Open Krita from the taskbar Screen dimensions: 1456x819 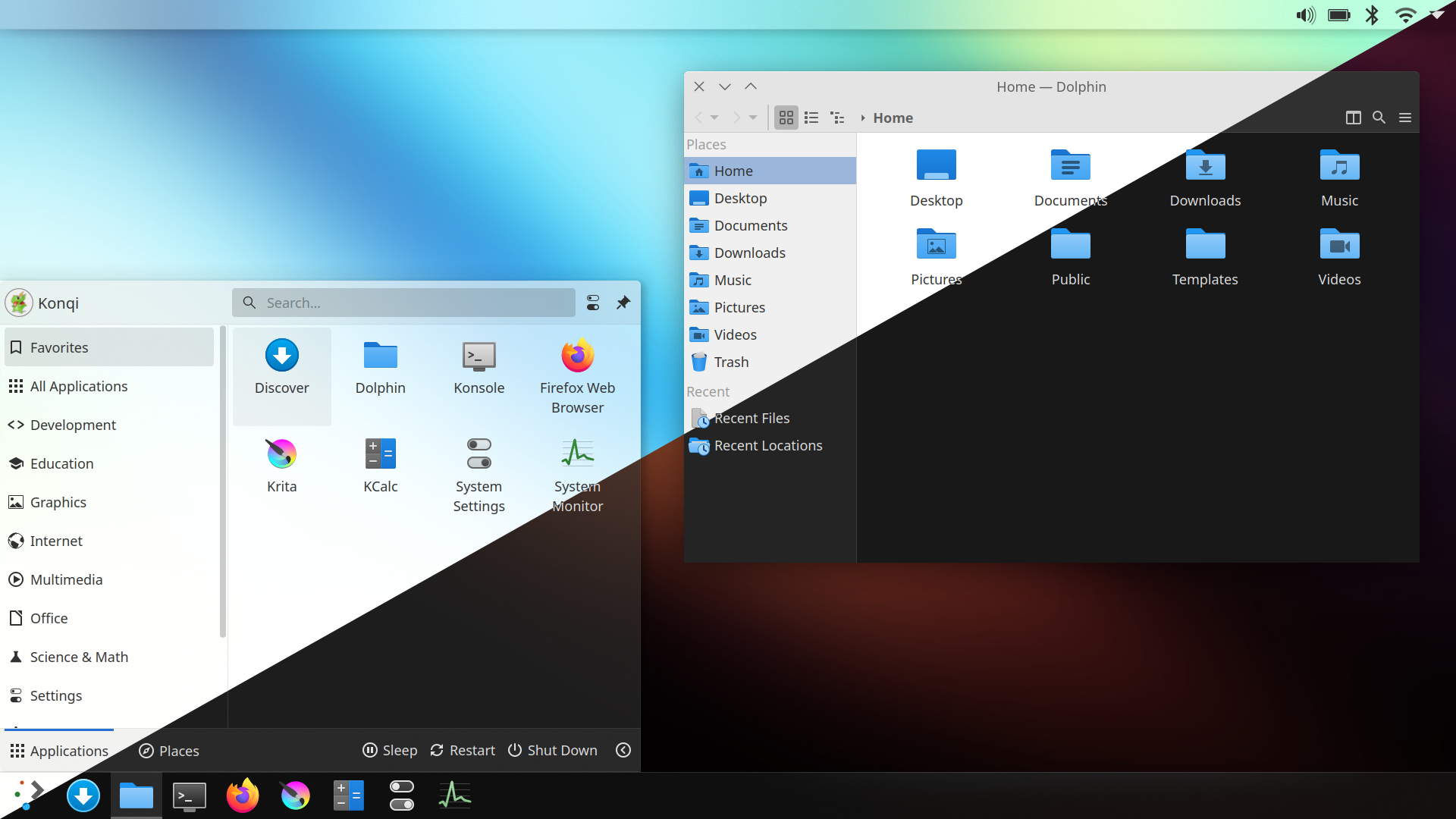pyautogui.click(x=296, y=795)
